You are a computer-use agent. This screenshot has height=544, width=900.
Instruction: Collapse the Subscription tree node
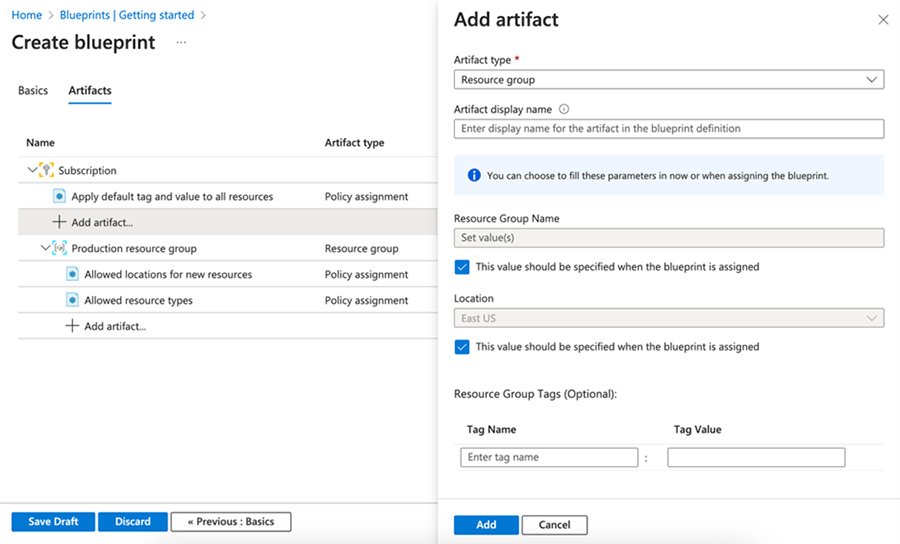tap(32, 171)
